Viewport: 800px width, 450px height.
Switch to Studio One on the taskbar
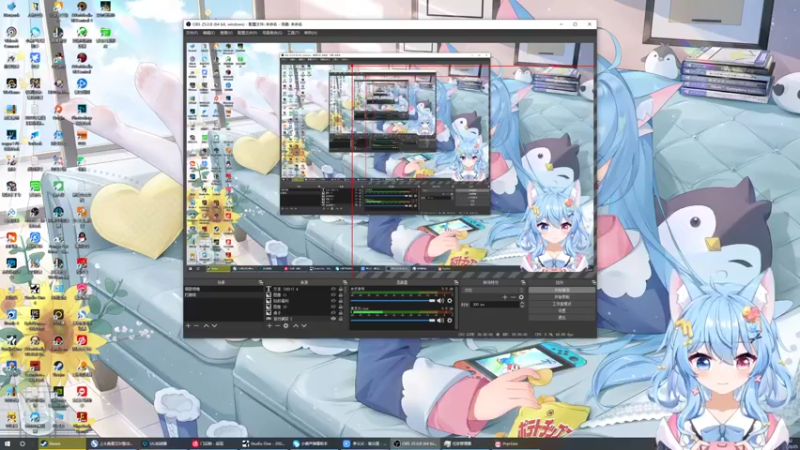(264, 444)
